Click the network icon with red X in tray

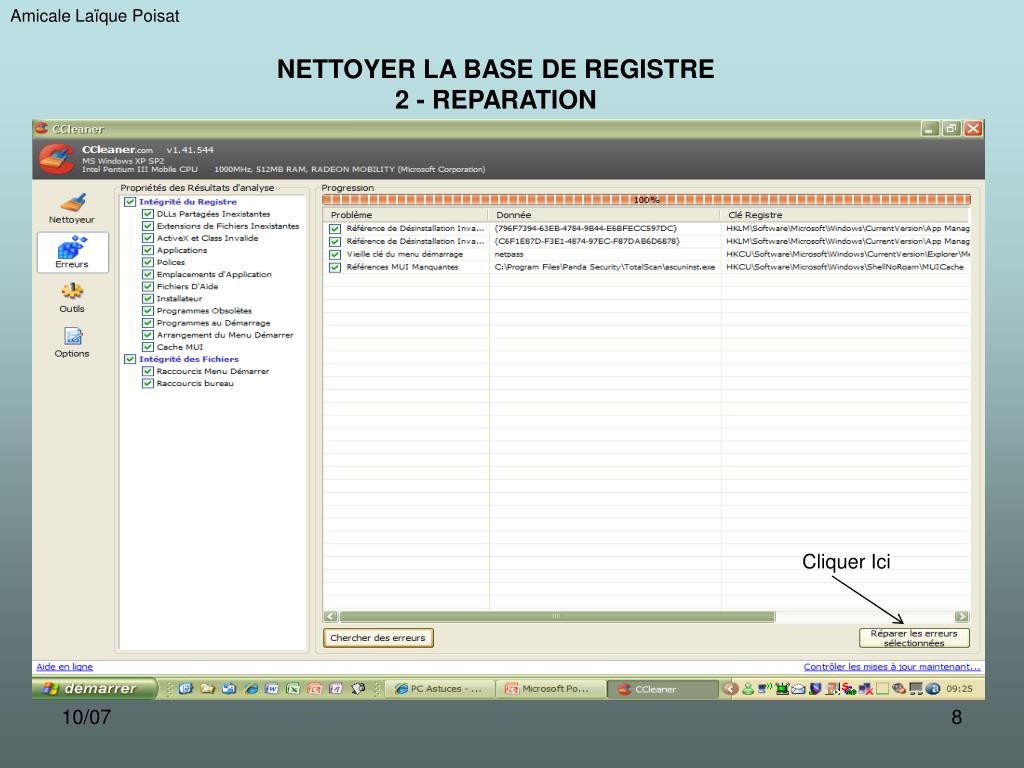[866, 688]
